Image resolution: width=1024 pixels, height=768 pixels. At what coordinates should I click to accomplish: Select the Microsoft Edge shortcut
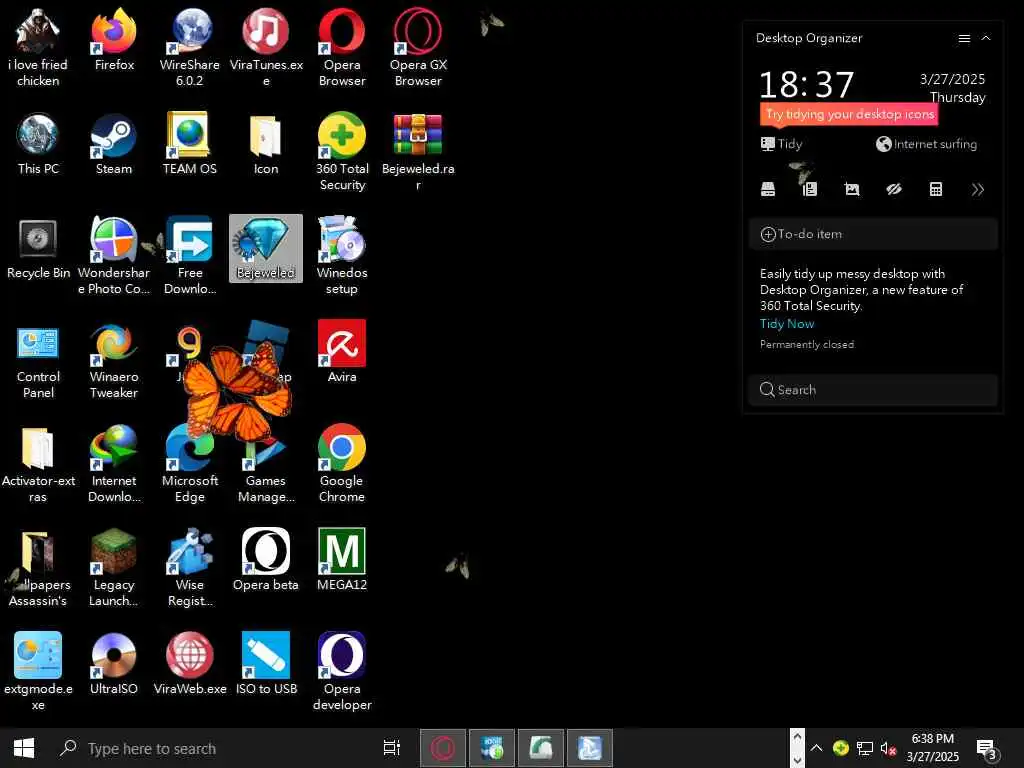tap(189, 464)
